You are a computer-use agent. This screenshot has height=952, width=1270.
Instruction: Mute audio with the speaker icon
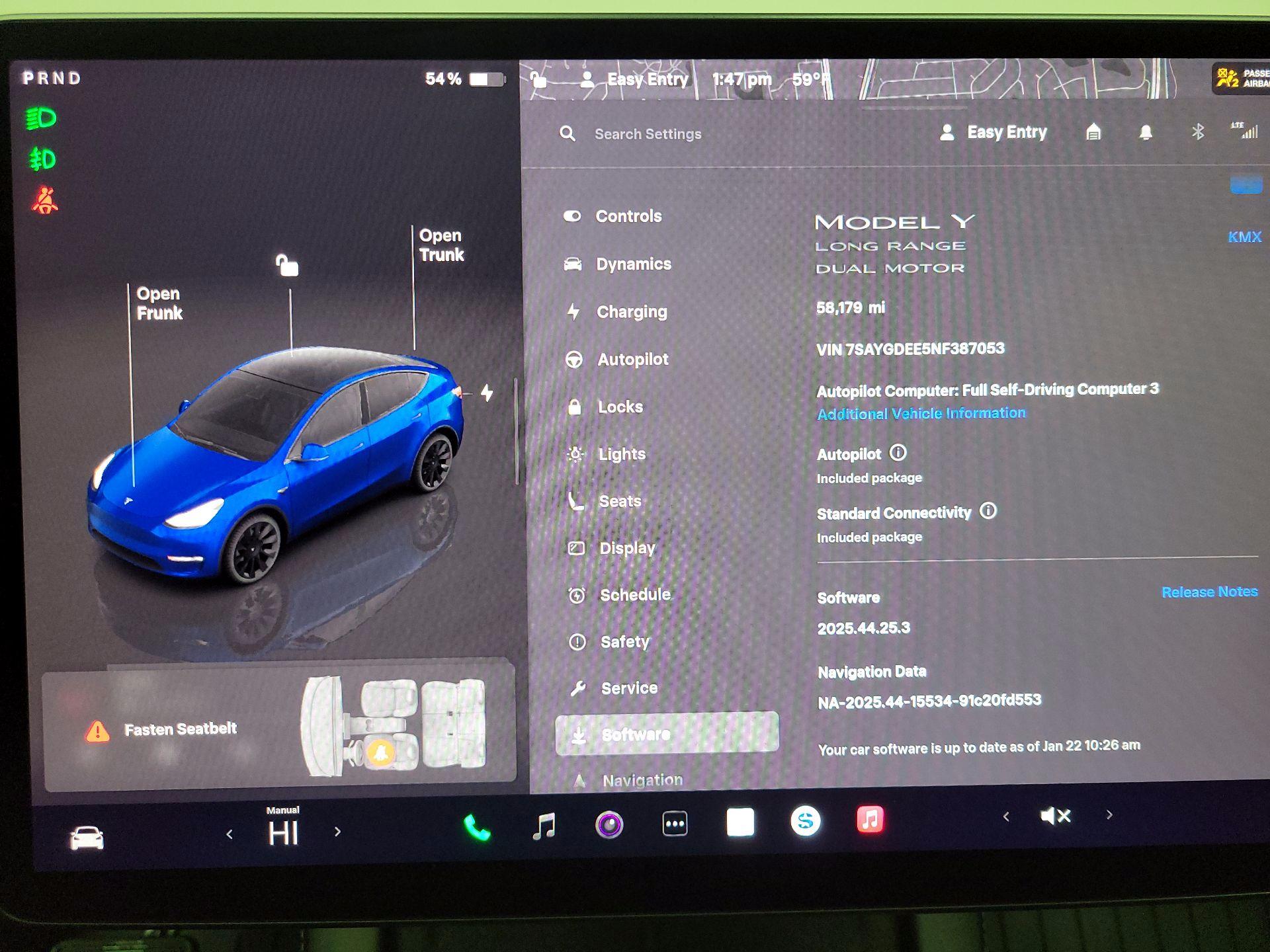coord(1054,815)
